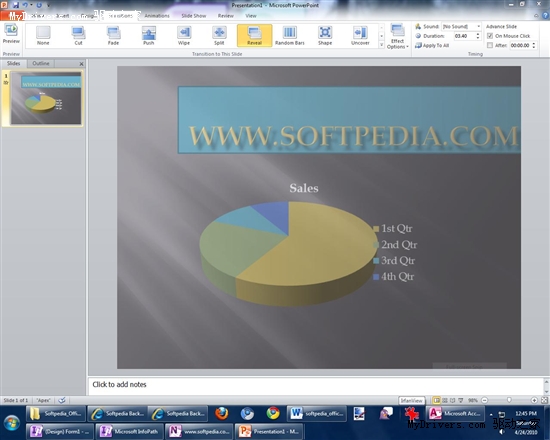Adjust the After time spinner arrows
This screenshot has height=440, width=550.
click(x=534, y=45)
